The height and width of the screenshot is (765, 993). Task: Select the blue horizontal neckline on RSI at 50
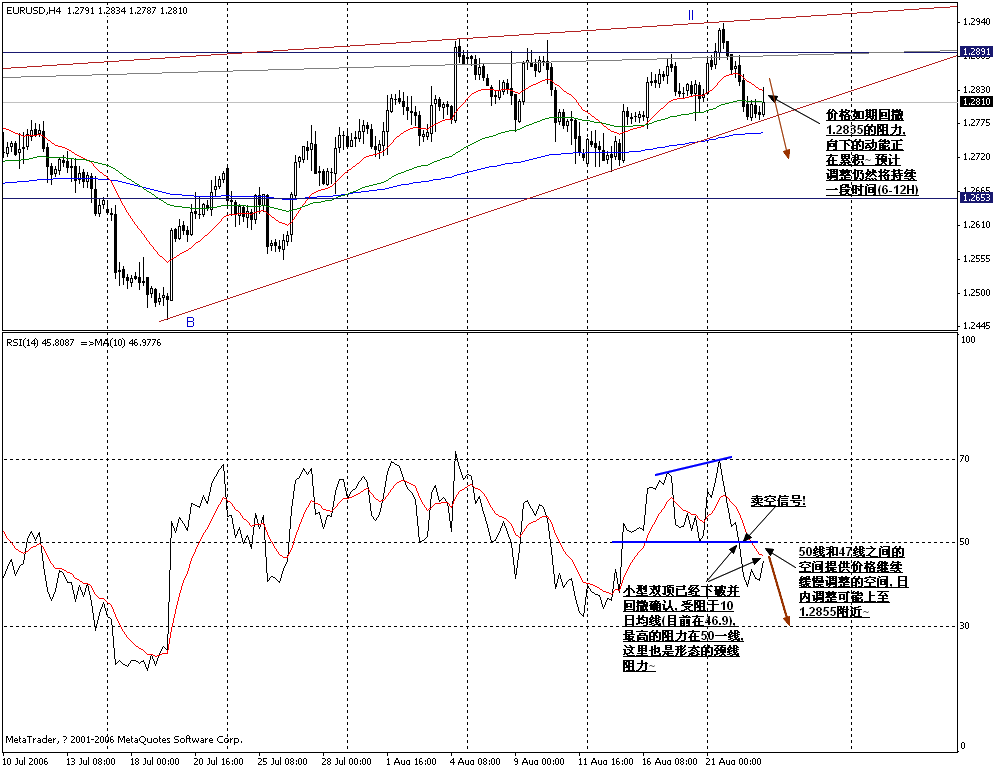[685, 541]
